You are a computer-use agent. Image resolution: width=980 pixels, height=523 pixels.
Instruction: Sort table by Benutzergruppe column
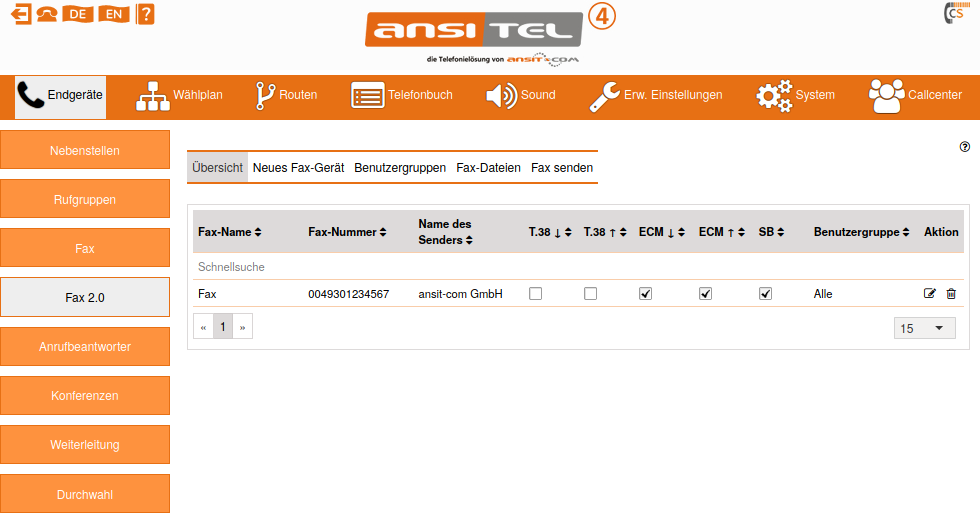pyautogui.click(x=861, y=232)
